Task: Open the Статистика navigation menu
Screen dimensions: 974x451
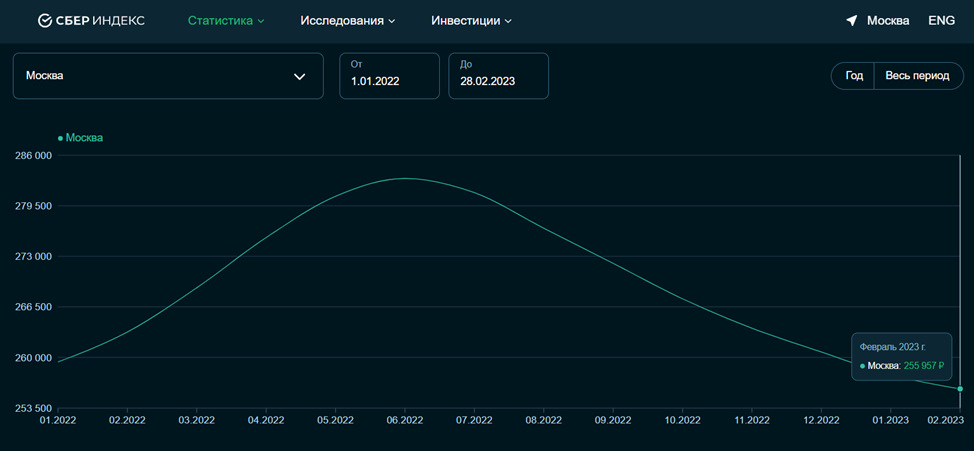Action: (226, 20)
